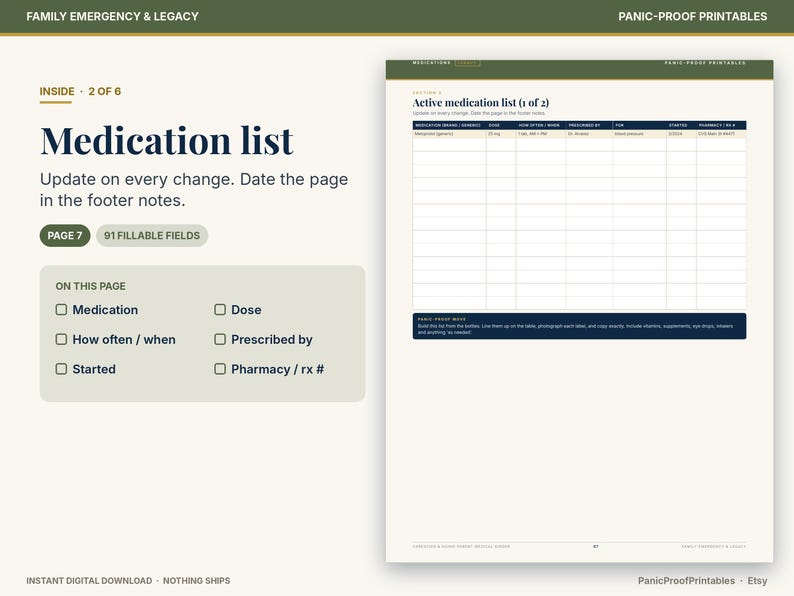Click FAMILY EMERGENCY & LEGACY header text
This screenshot has height=596, width=794.
[x=112, y=16]
